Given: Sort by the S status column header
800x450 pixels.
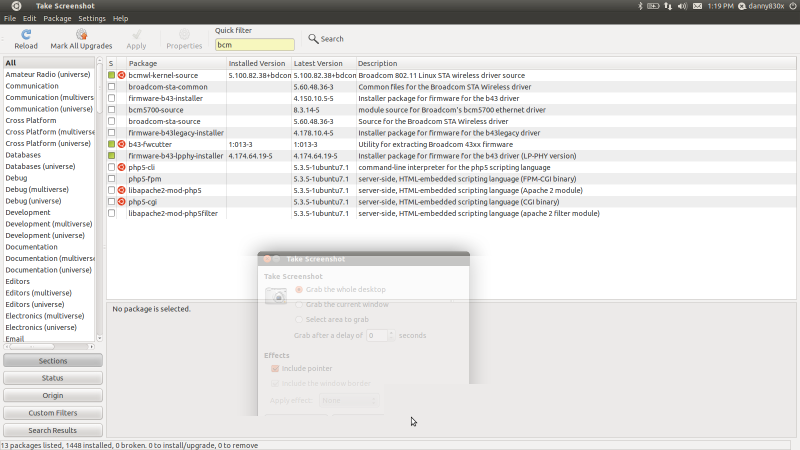Looking at the screenshot, I should (x=111, y=63).
